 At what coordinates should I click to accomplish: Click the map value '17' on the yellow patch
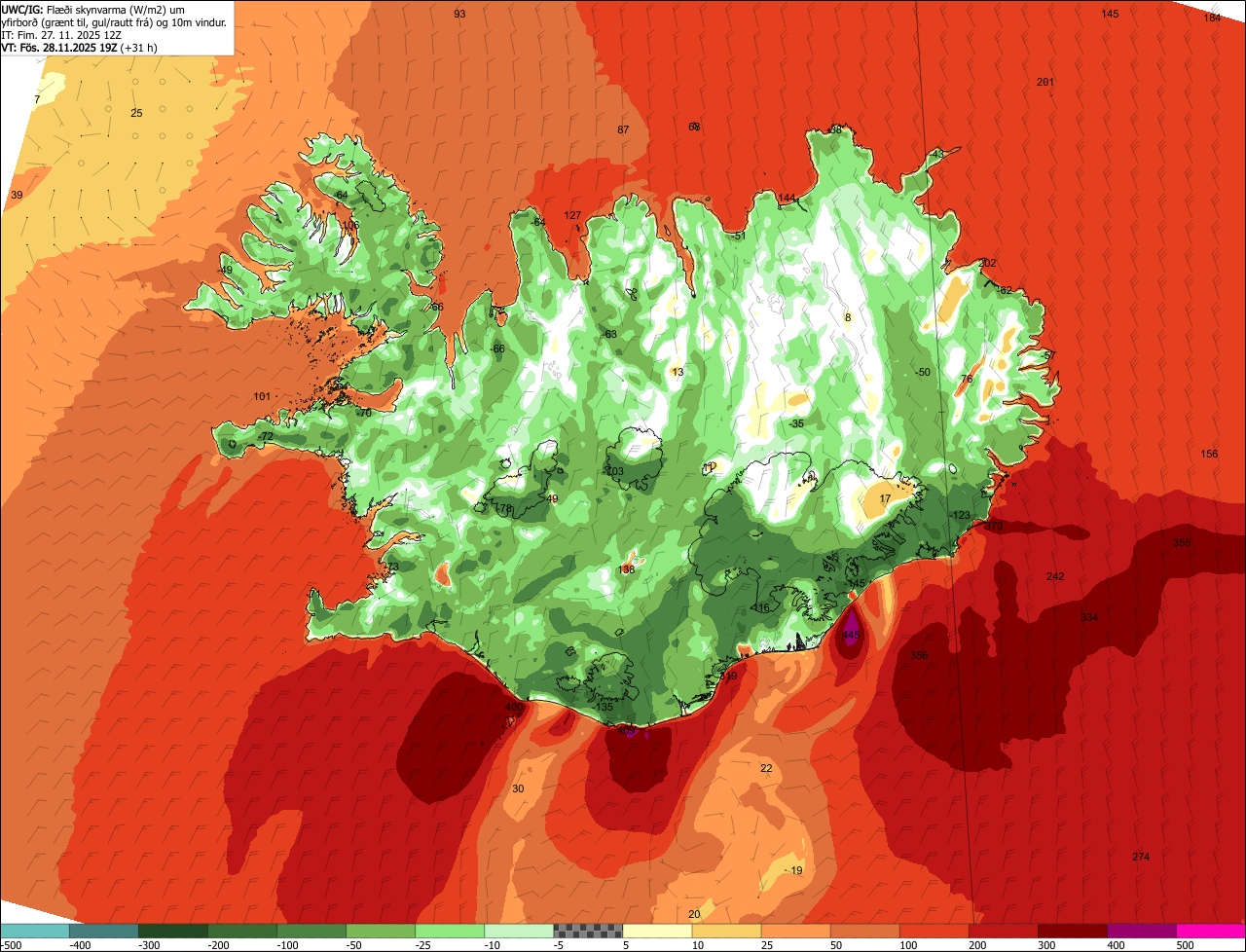[885, 498]
